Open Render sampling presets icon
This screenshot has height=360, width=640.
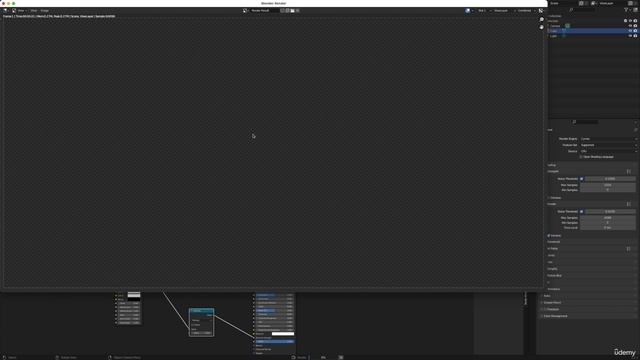pos(629,204)
